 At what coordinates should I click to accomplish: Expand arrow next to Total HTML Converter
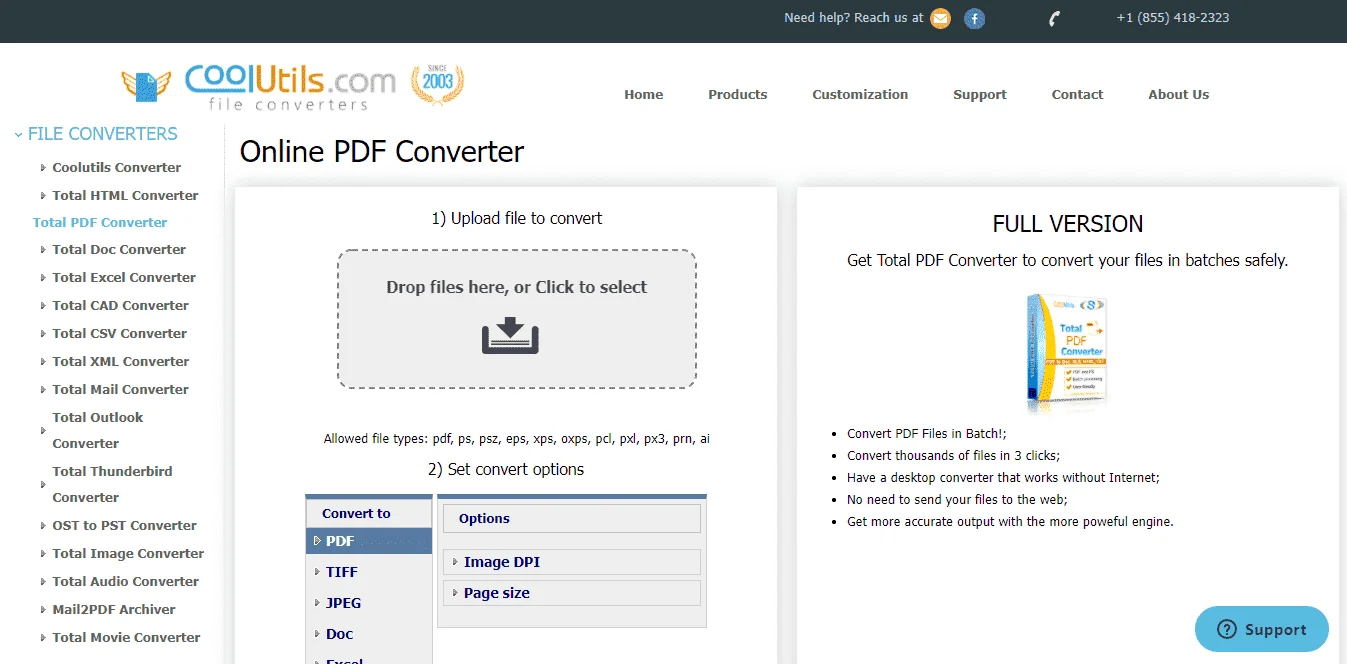click(43, 196)
